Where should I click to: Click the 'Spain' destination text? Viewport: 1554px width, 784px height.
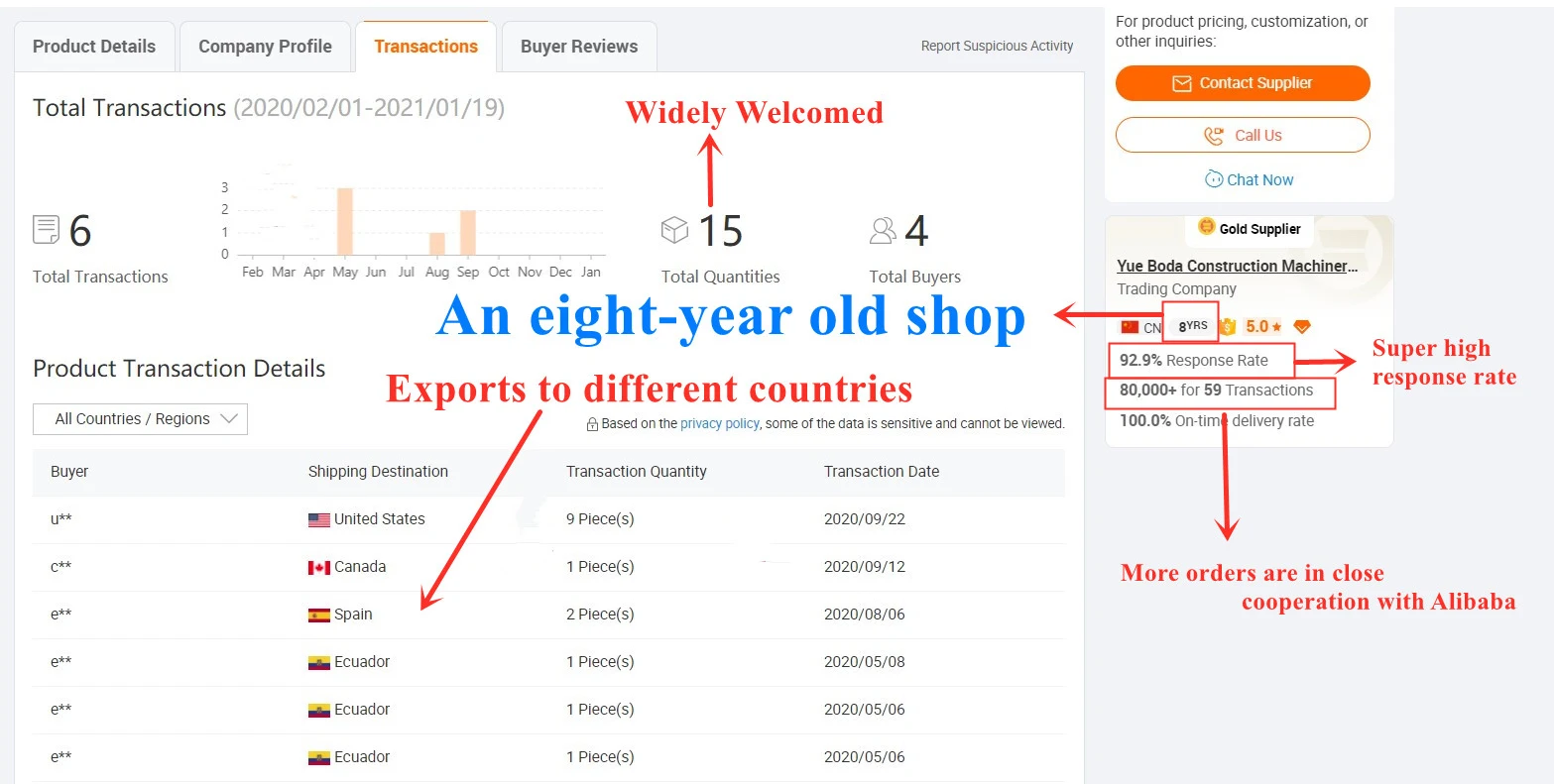coord(353,615)
